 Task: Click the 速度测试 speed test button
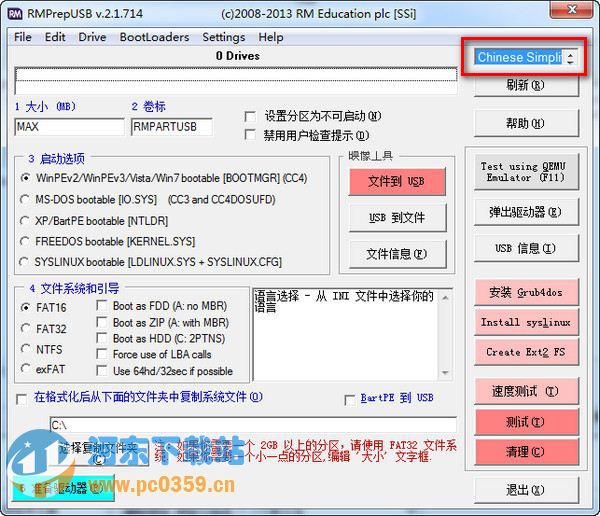pyautogui.click(x=526, y=391)
